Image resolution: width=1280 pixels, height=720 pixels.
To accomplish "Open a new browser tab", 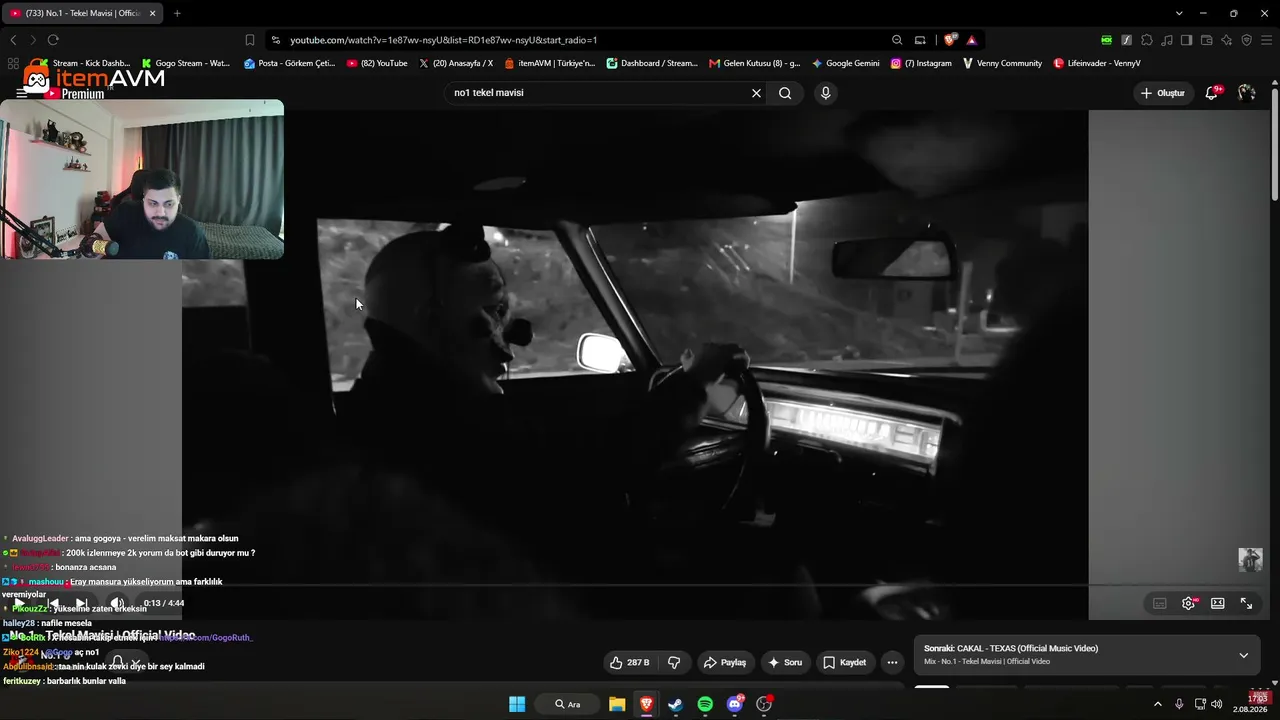I will point(177,13).
